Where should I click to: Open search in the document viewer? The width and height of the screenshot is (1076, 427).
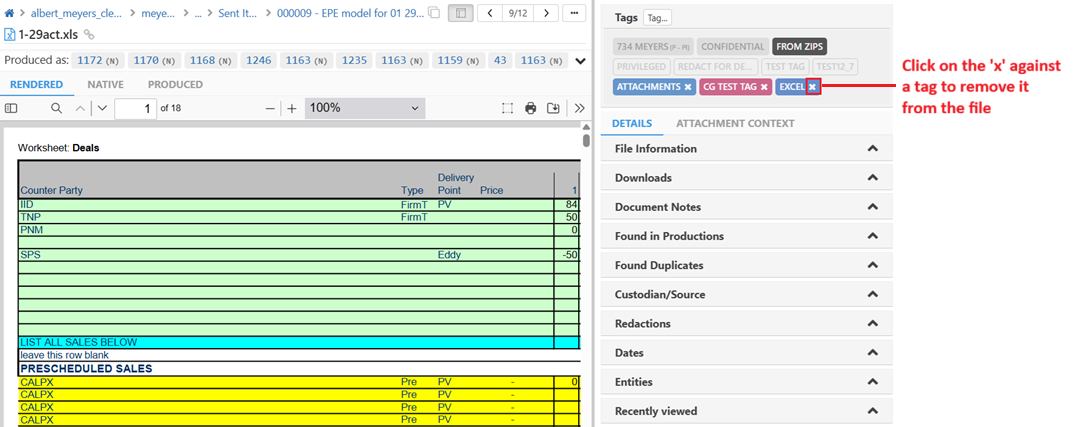click(x=56, y=108)
